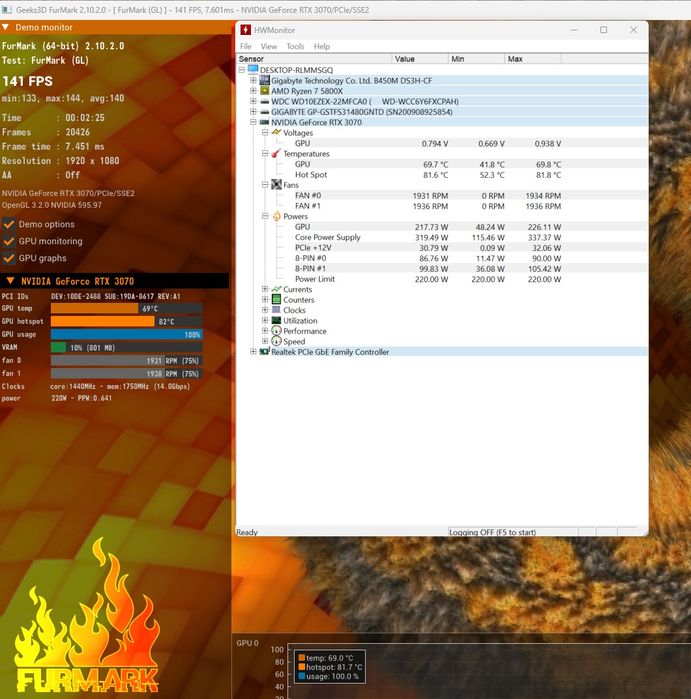Viewport: 691px width, 699px height.
Task: Click the Realtek PCIe GbE network icon
Action: (265, 352)
